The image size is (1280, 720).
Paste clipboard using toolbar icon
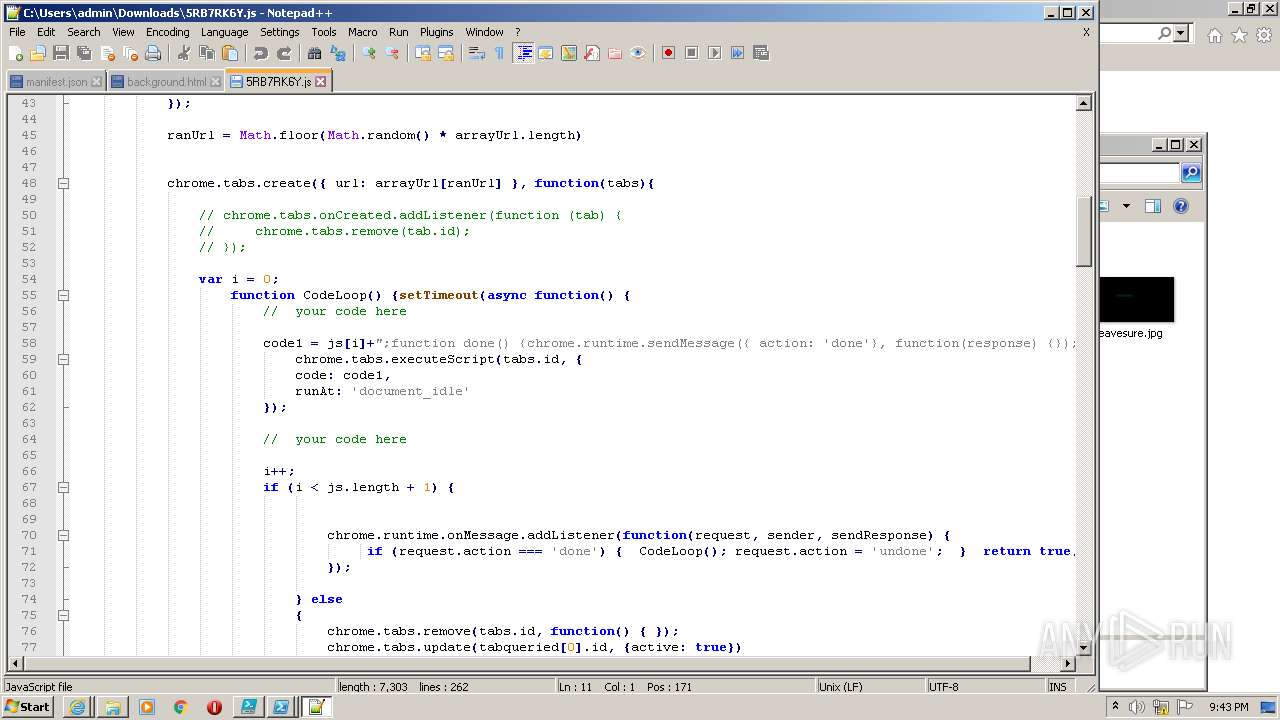point(230,53)
